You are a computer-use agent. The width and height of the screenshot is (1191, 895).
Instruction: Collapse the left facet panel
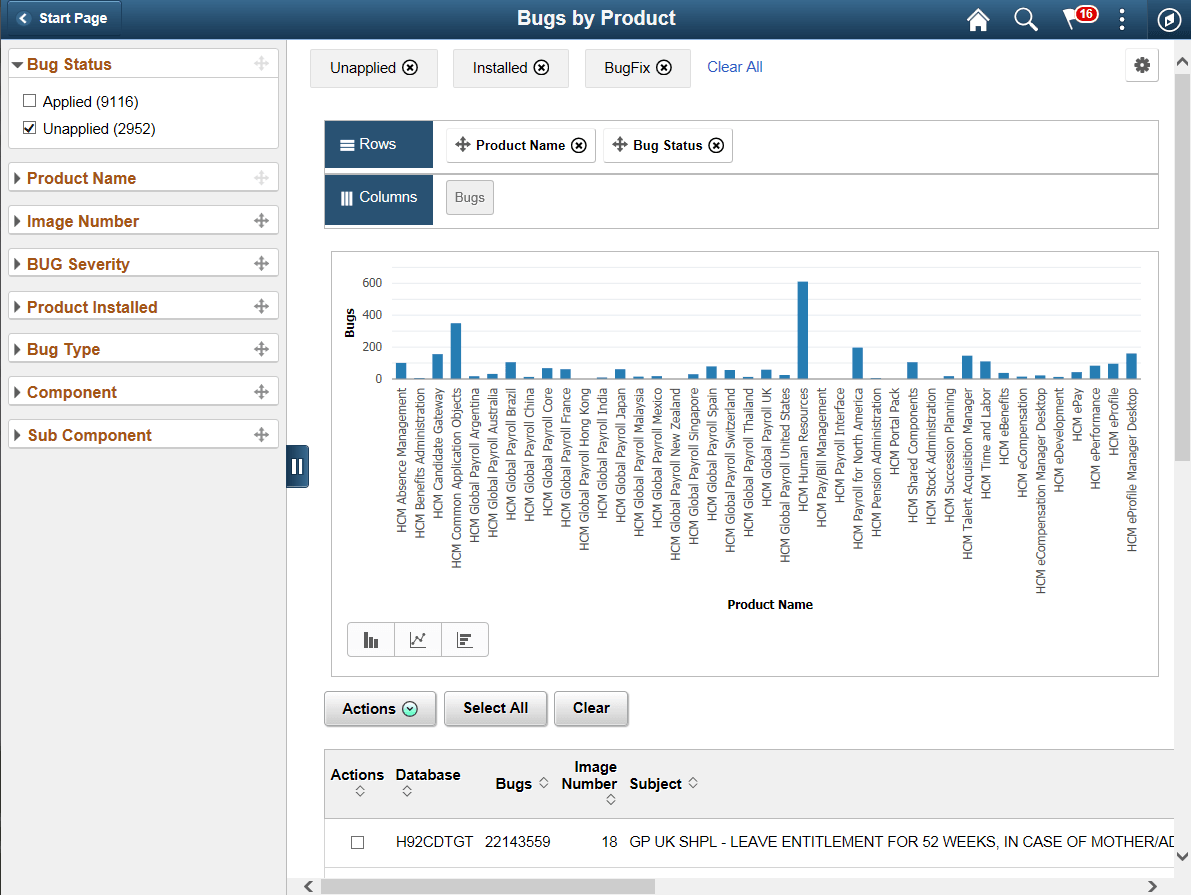click(x=297, y=466)
